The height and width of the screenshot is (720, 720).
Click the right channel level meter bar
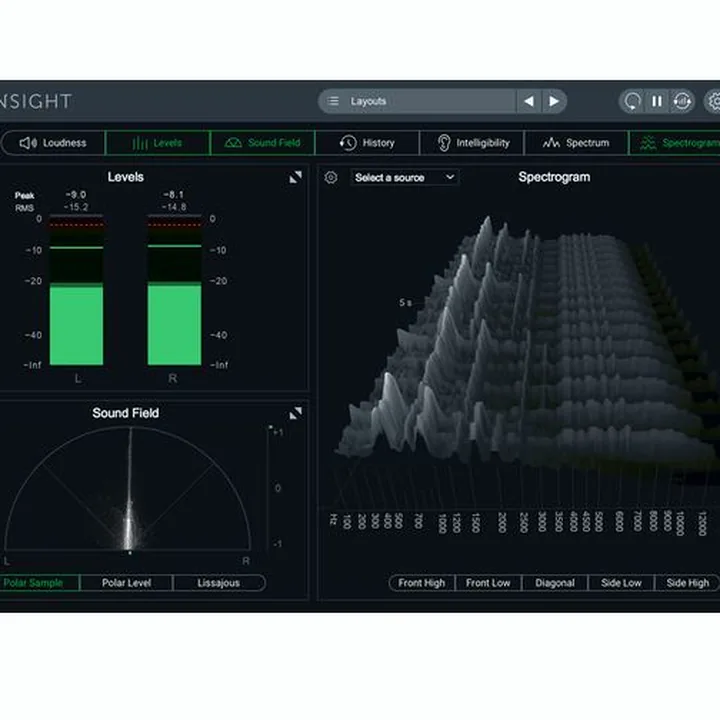tap(174, 290)
